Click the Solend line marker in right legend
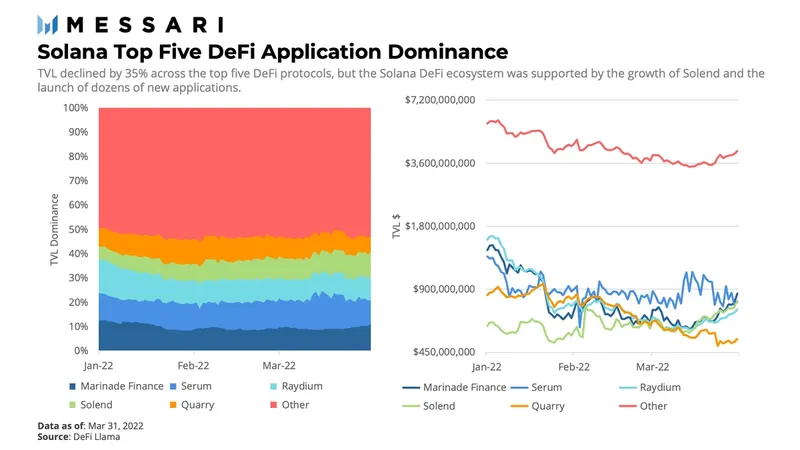This screenshot has width=800, height=450. [x=411, y=407]
